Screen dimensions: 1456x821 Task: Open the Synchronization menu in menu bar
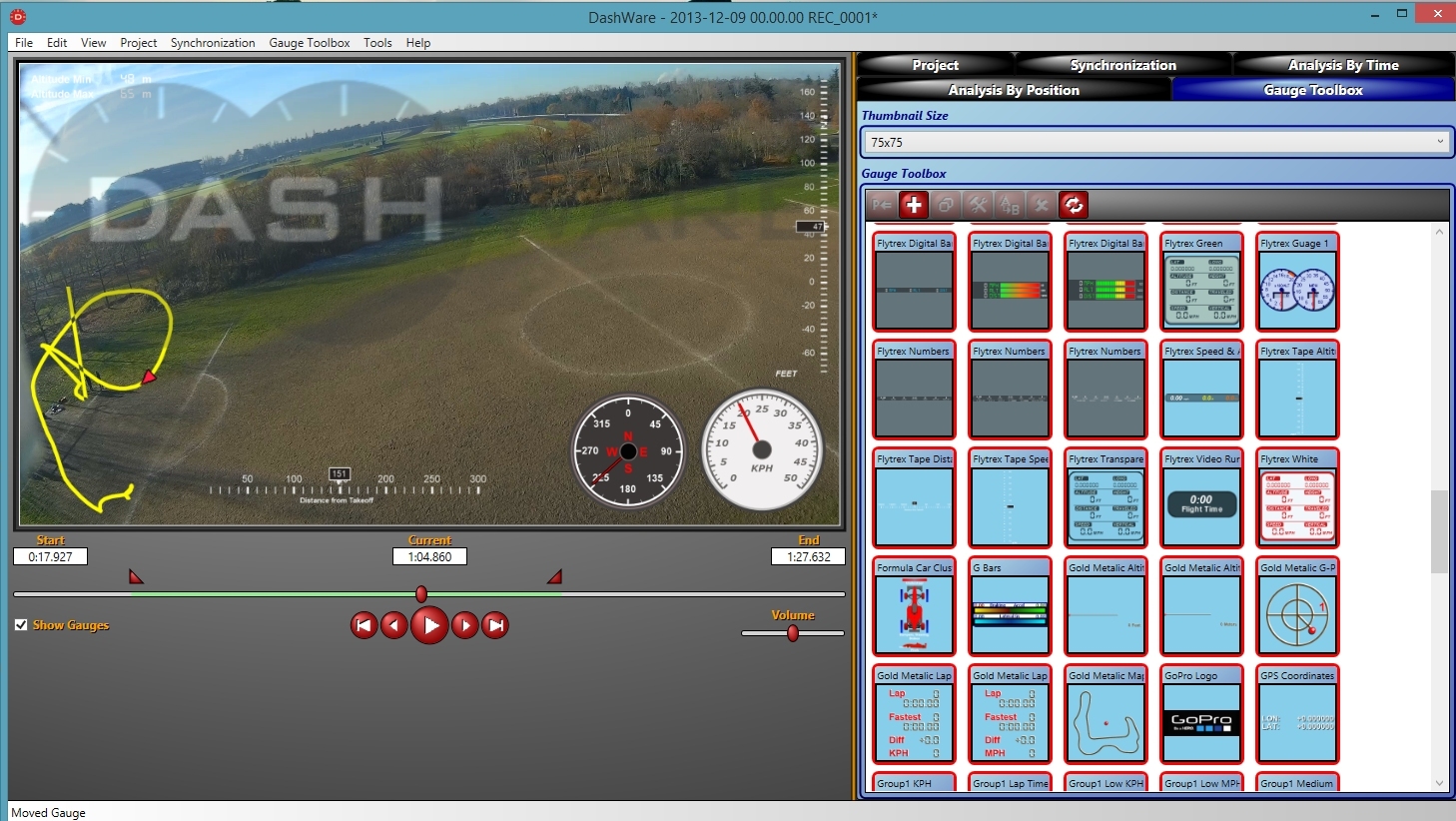213,43
